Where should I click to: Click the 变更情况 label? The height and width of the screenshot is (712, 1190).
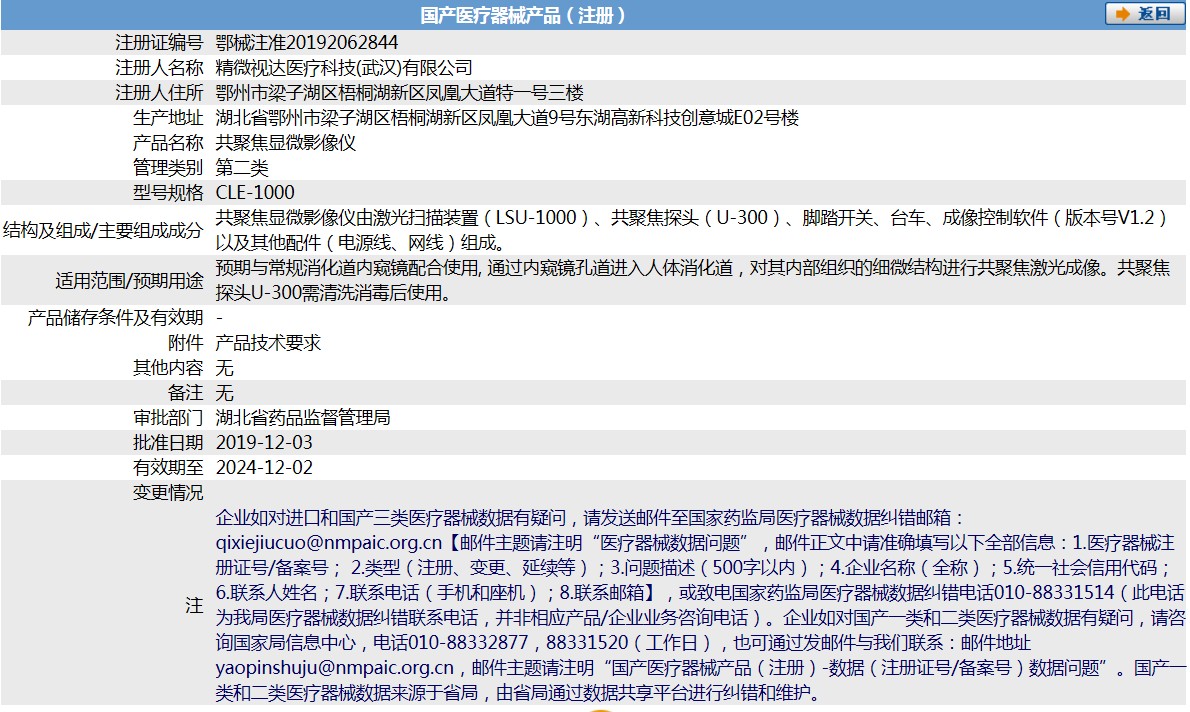[x=168, y=493]
